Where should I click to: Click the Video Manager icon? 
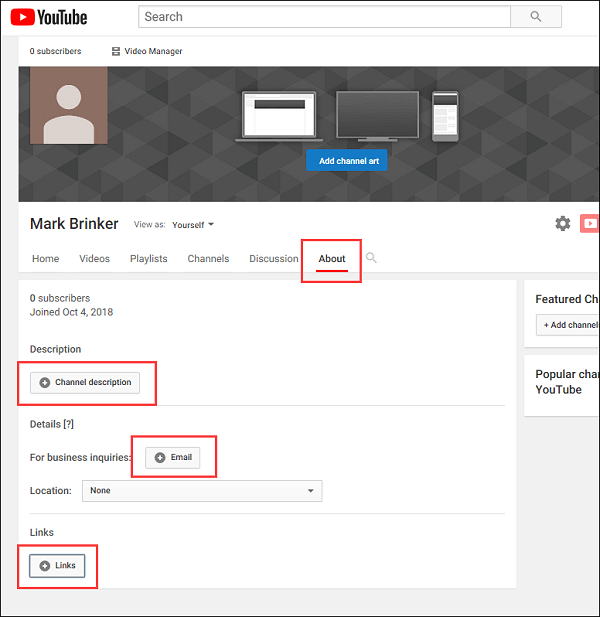tap(116, 51)
